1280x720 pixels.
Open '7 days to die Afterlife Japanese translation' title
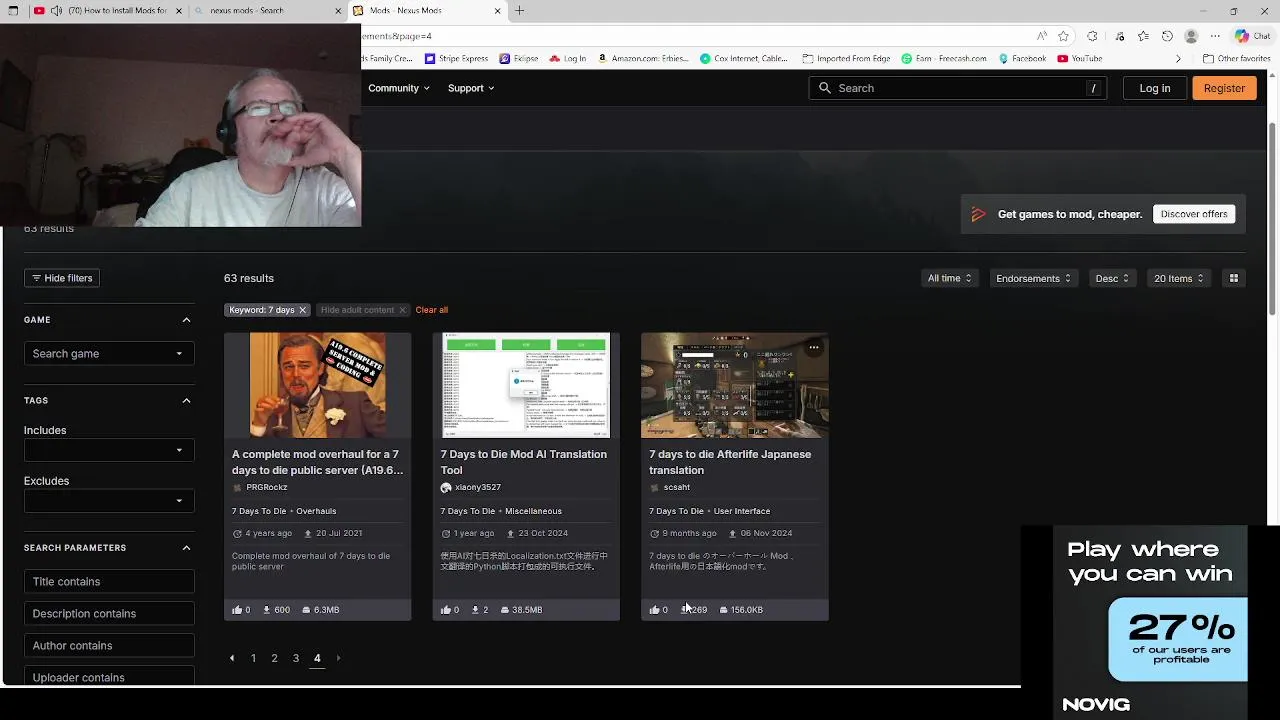point(730,462)
